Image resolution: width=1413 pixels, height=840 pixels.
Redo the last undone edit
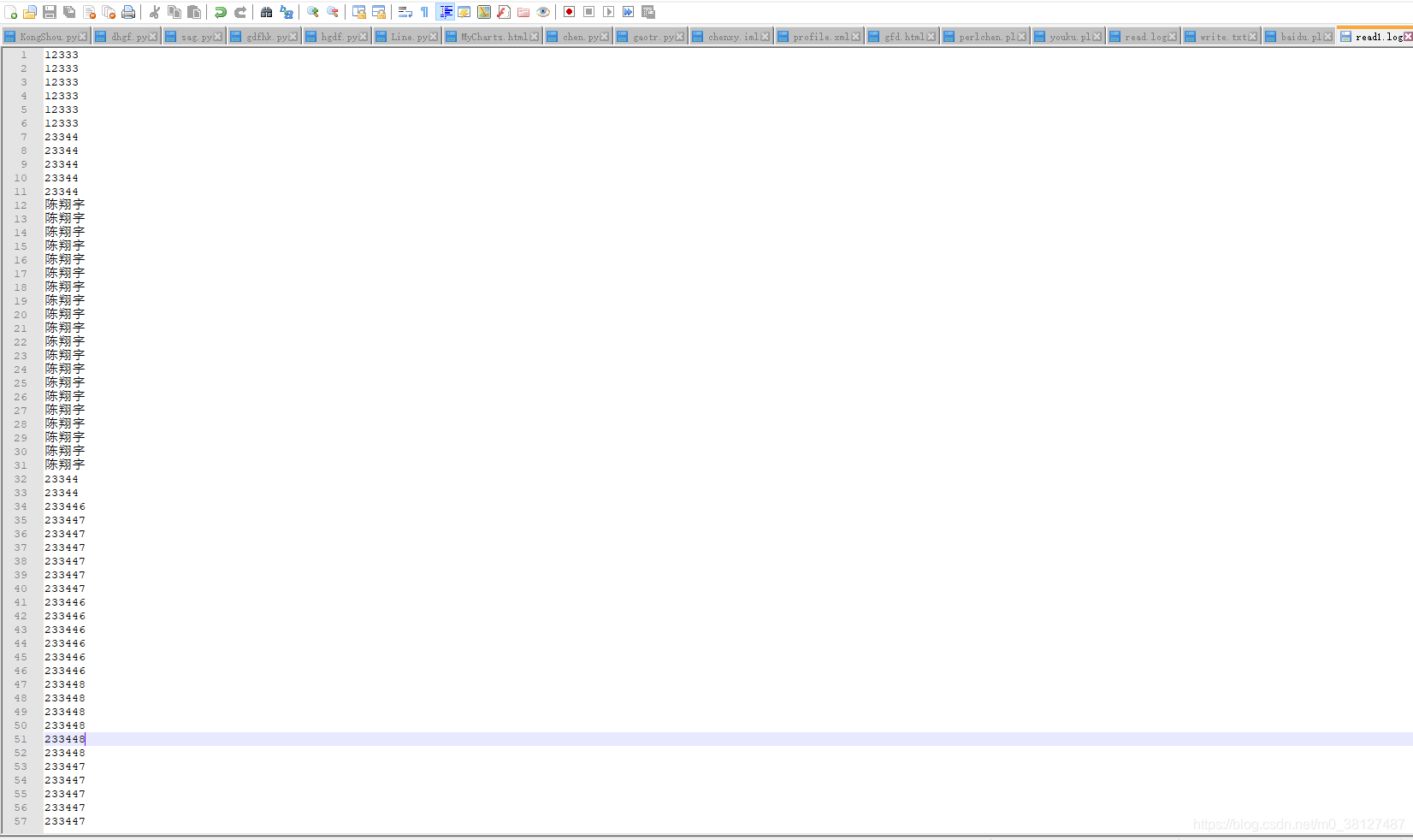tap(240, 12)
